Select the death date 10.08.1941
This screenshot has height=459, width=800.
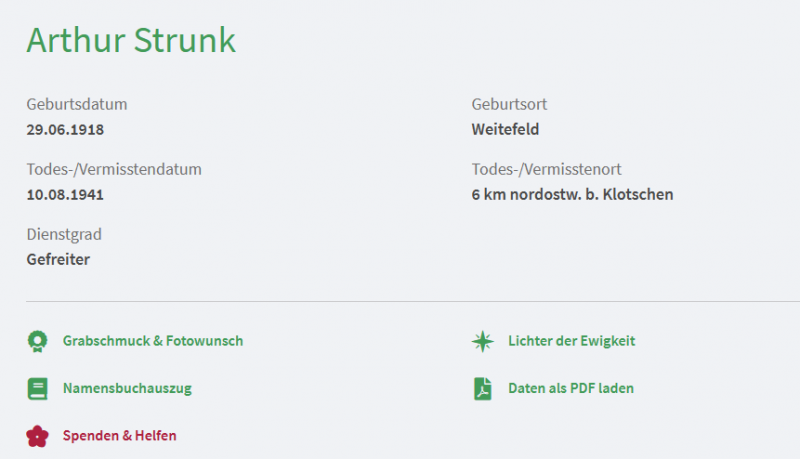click(x=65, y=194)
